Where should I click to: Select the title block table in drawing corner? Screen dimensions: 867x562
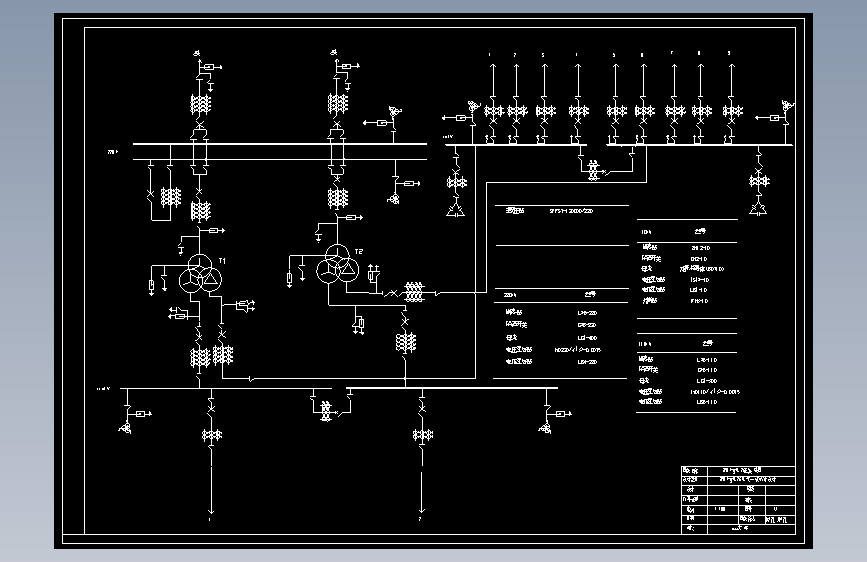(738, 500)
